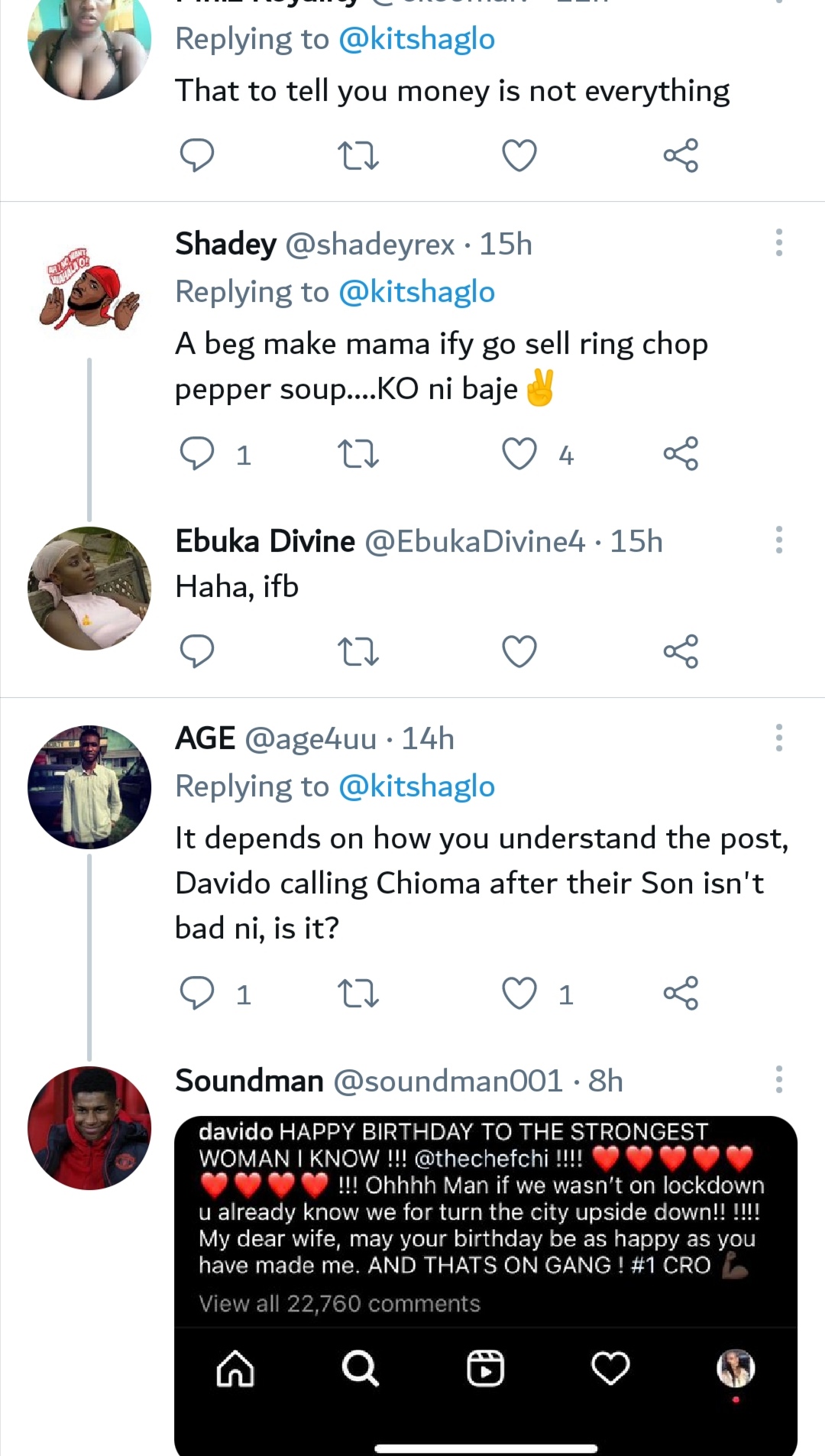Like Ebuka Divine's 'Haha, ifb' tweet
The height and width of the screenshot is (1456, 825).
click(x=519, y=651)
